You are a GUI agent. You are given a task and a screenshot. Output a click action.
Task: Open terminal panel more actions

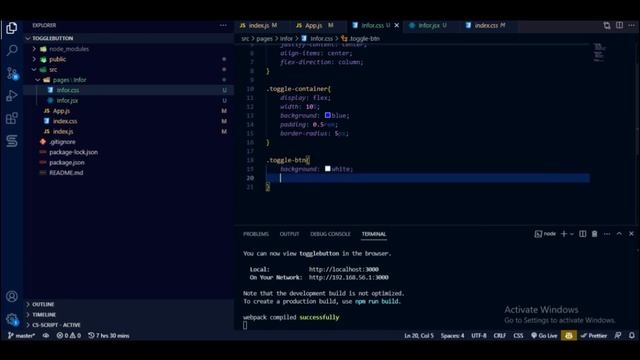coord(607,234)
